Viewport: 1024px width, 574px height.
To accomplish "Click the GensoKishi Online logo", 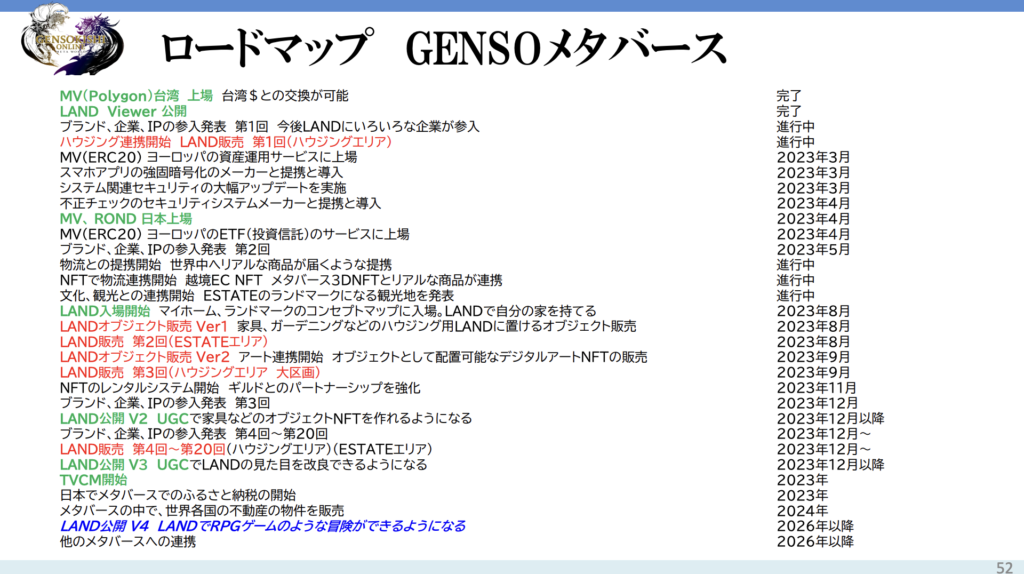I will point(72,40).
